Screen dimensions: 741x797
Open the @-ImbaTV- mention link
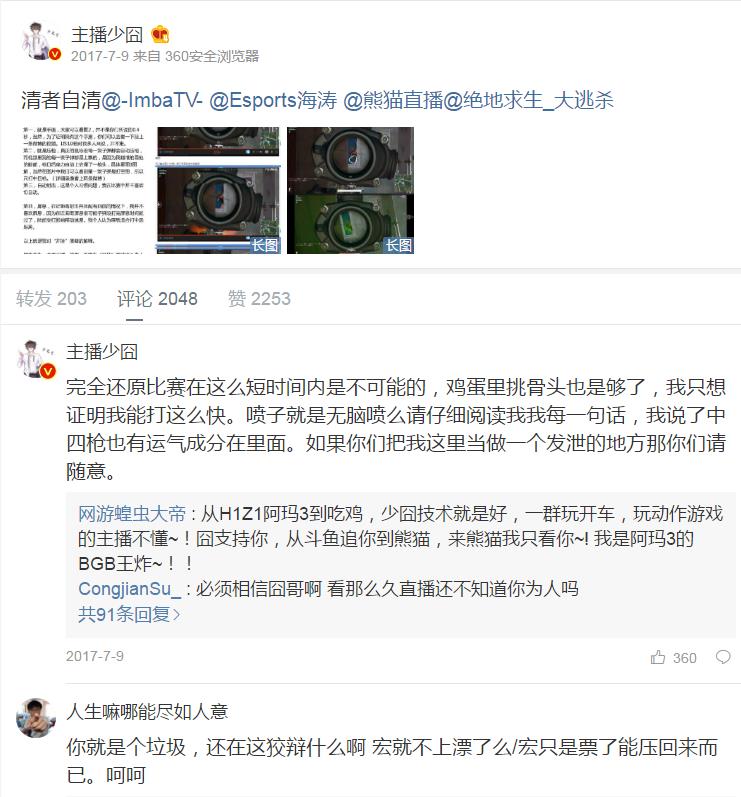tap(152, 100)
